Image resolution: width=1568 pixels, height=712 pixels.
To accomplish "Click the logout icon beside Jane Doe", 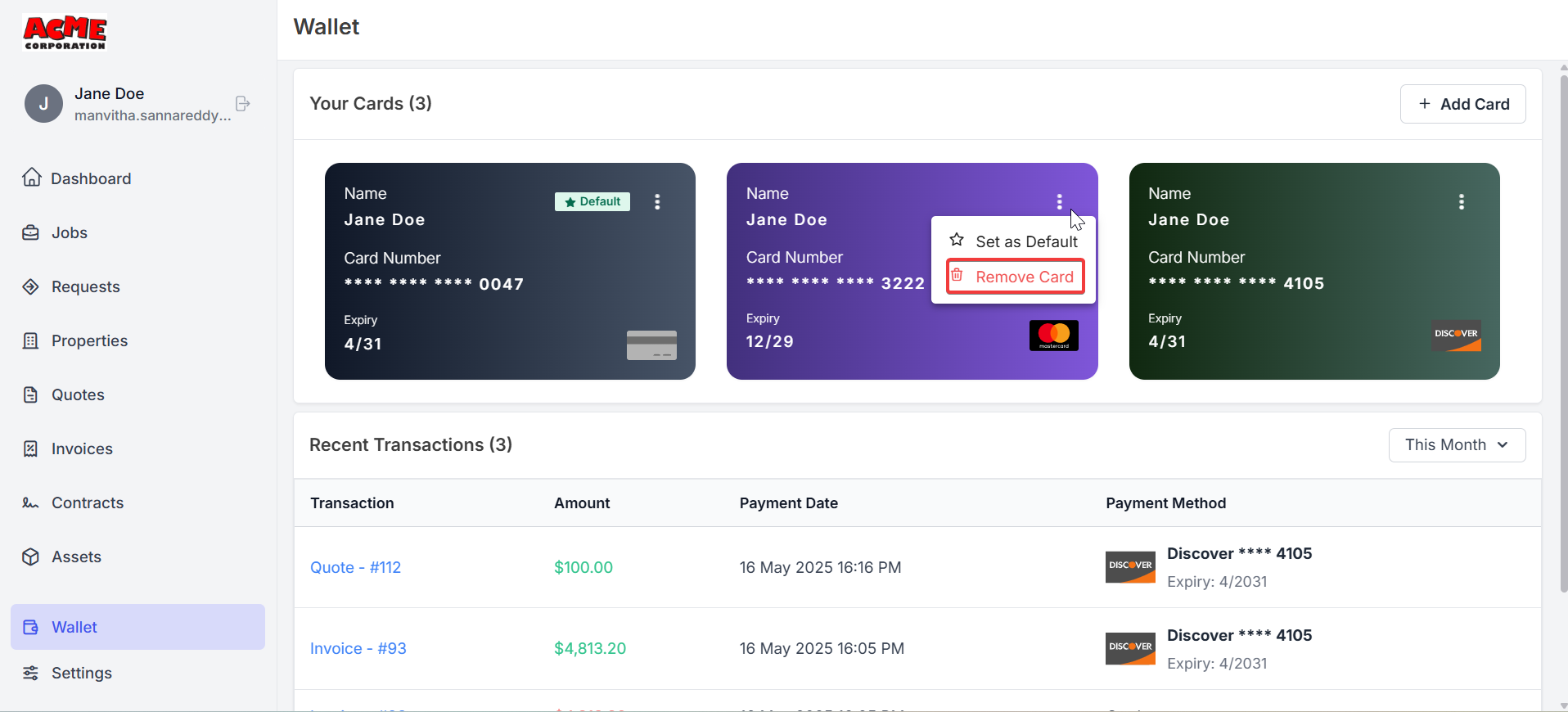I will click(242, 104).
